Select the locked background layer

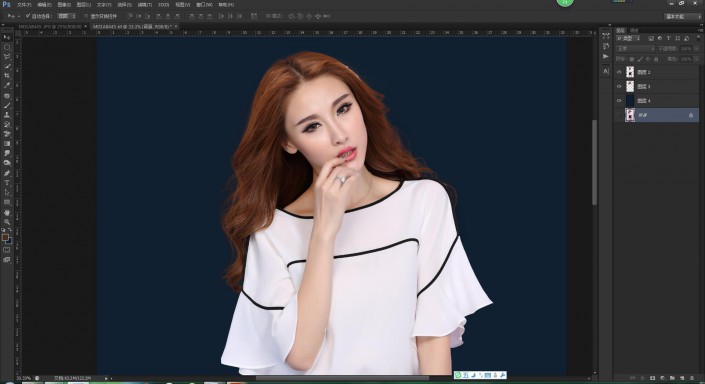[656, 115]
